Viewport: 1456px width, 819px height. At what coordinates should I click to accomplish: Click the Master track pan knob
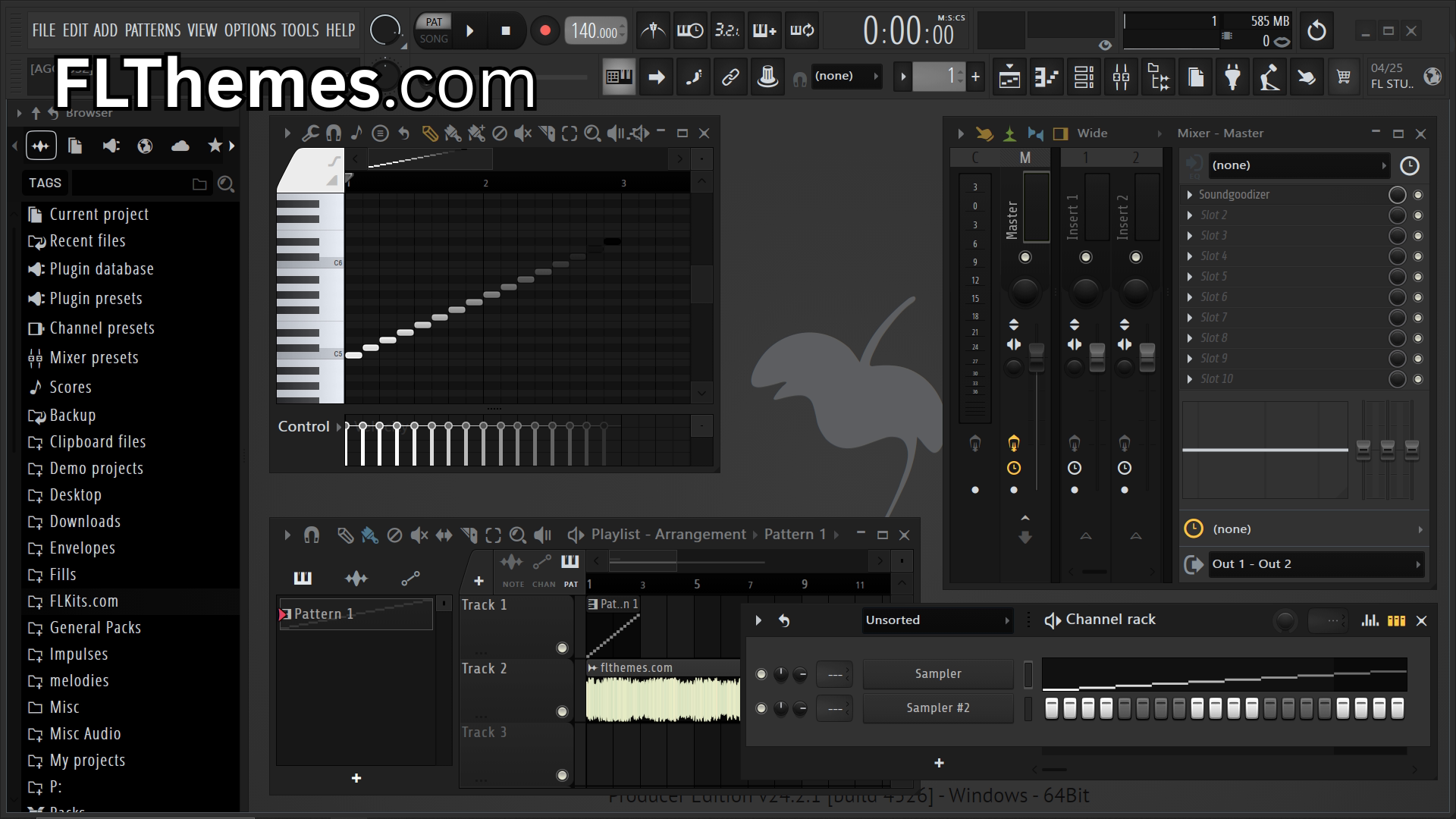pos(1025,292)
